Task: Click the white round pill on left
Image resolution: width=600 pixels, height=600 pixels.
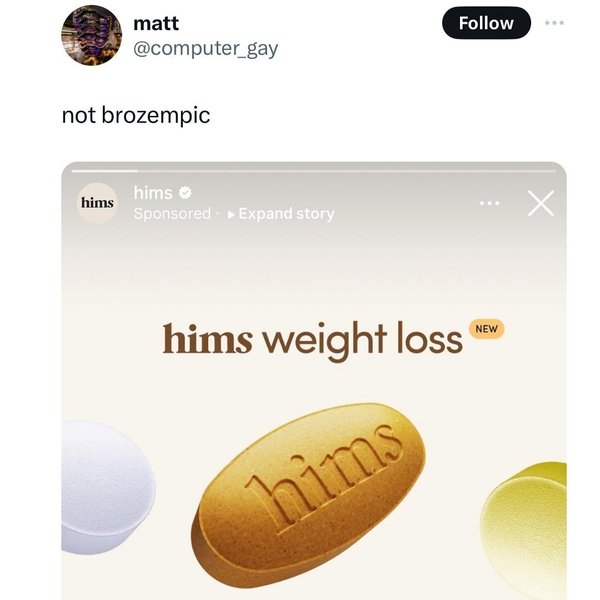Action: (x=107, y=487)
